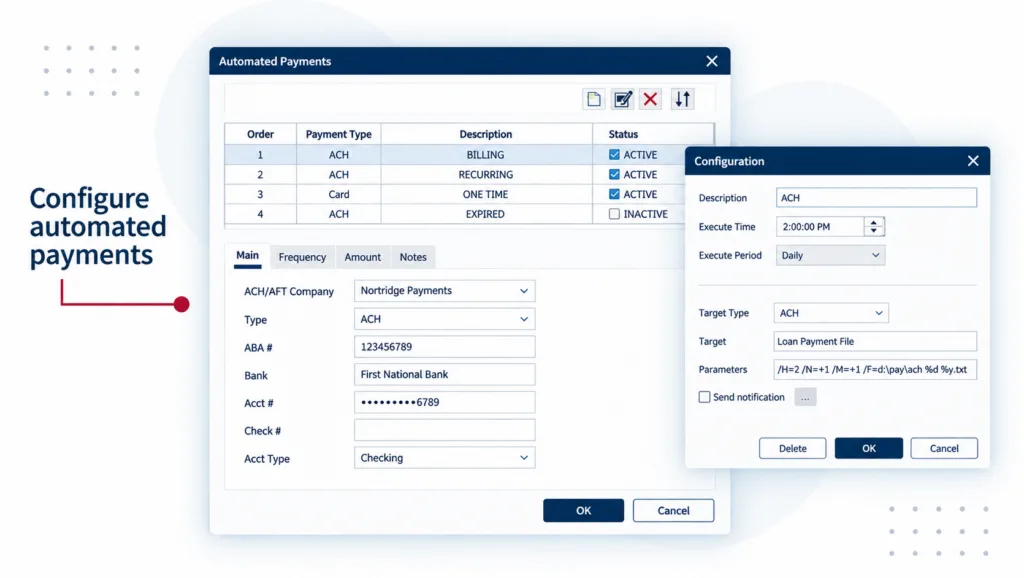Click the red X delete payment icon
Screen dimensions: 1024x578
pyautogui.click(x=650, y=99)
